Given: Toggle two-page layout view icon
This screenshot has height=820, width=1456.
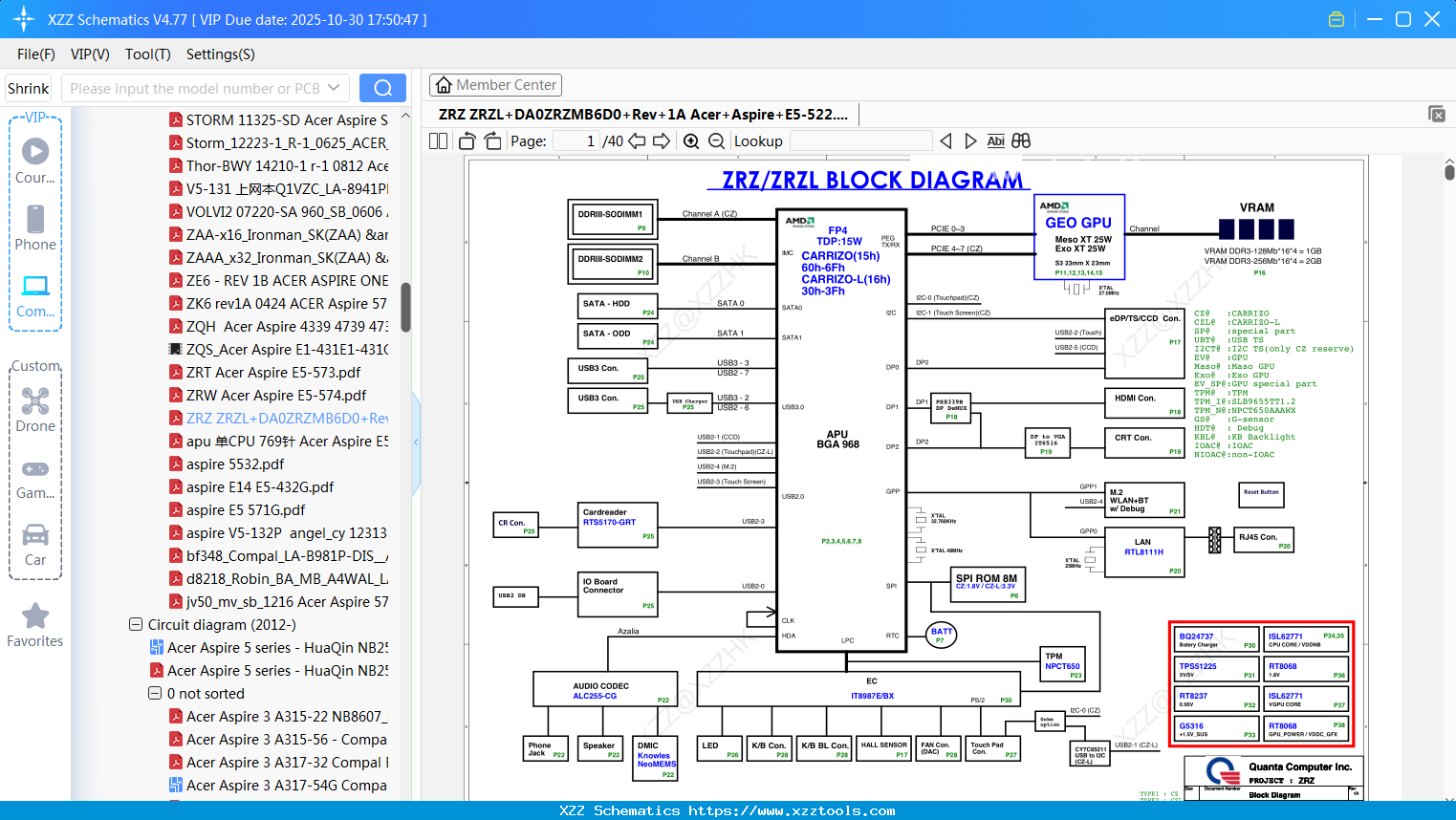Looking at the screenshot, I should [439, 140].
